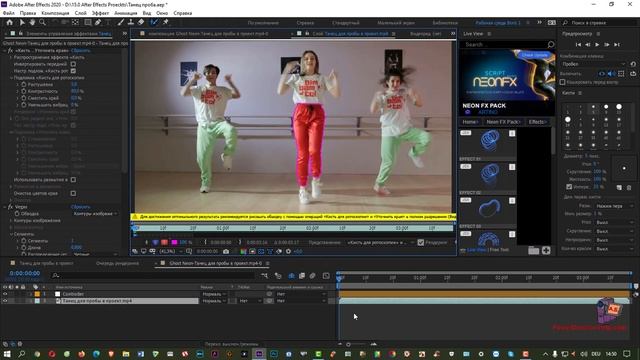Screen dimensions: 640x360
Task: Hide the Controller layer with eye icon
Action: (5, 294)
